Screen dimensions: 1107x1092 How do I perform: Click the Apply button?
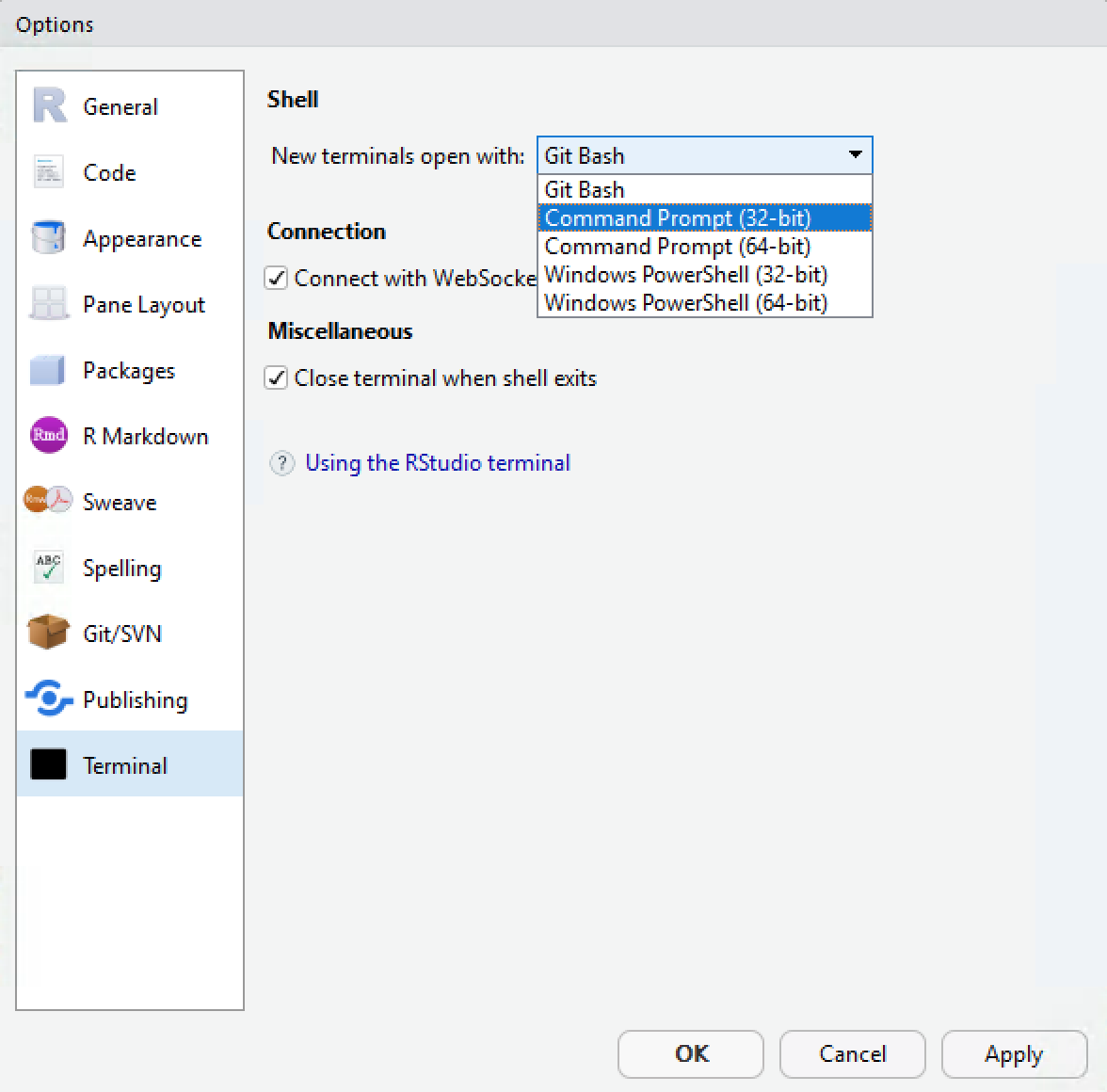tap(1014, 1054)
